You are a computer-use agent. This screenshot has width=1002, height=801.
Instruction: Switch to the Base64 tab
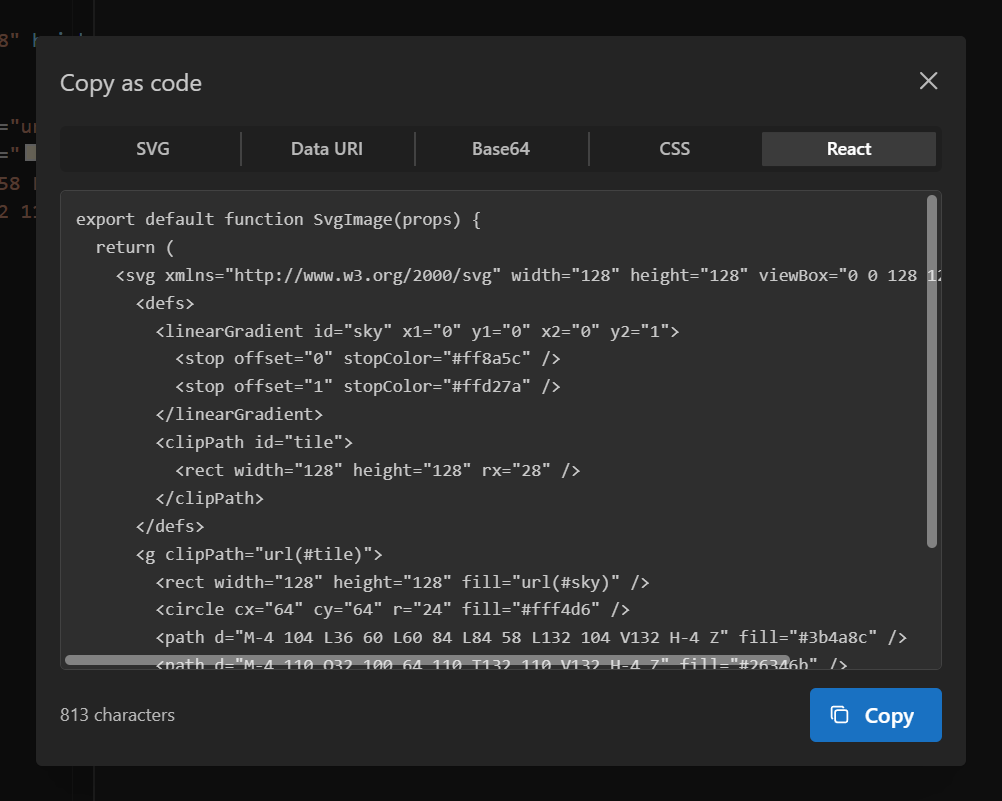(501, 149)
